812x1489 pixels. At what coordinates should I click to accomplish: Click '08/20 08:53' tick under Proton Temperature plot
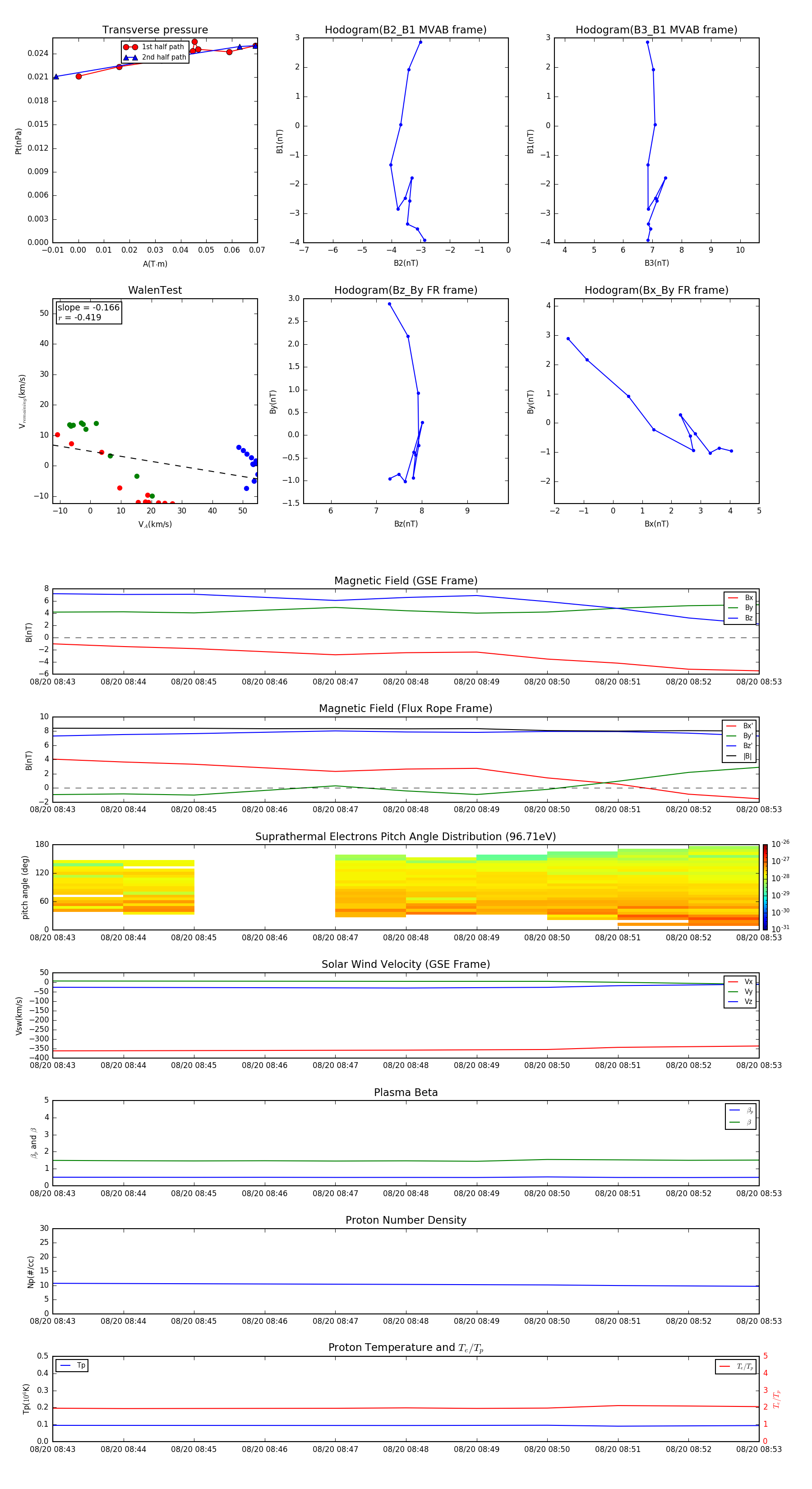[759, 1449]
